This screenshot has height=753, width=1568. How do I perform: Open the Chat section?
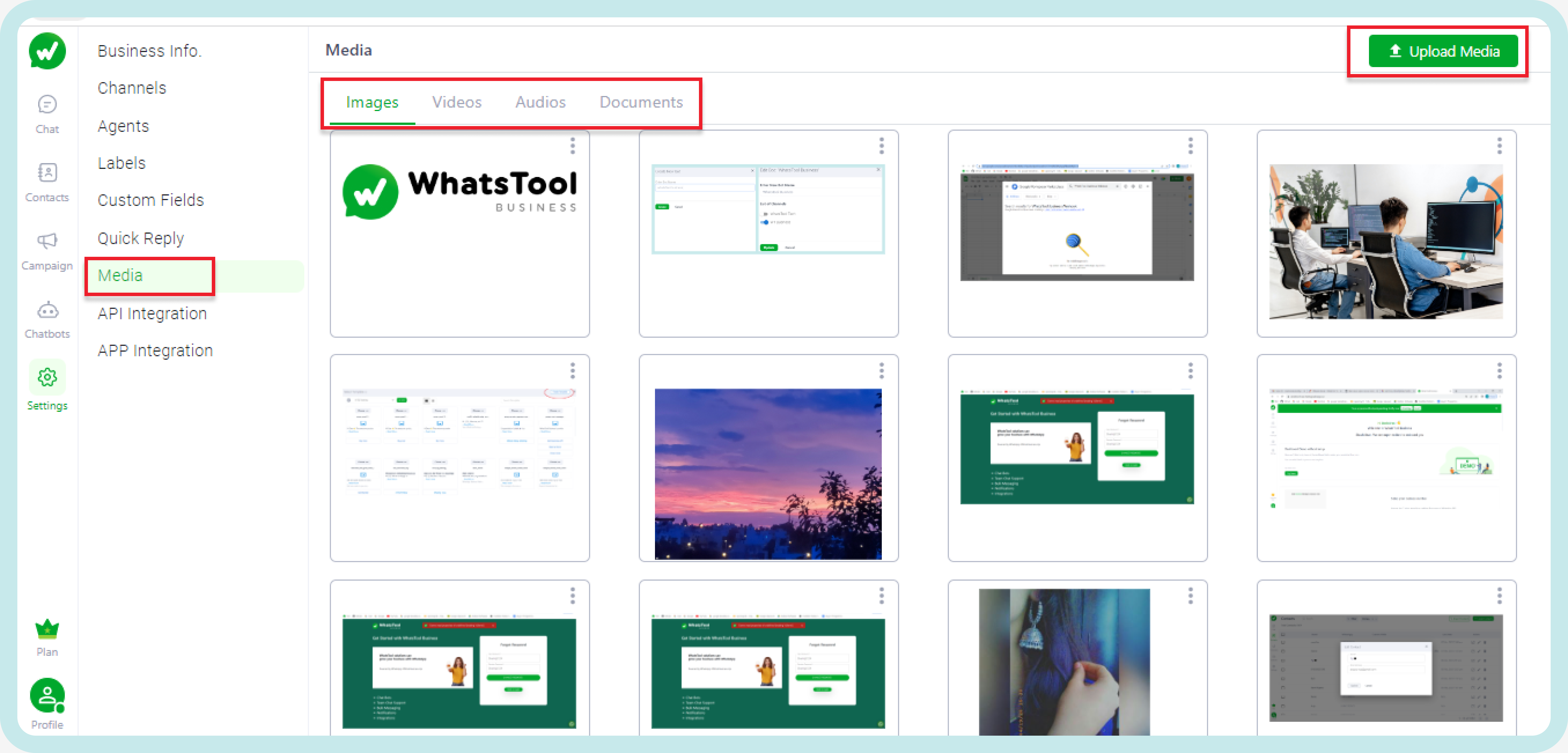[47, 114]
